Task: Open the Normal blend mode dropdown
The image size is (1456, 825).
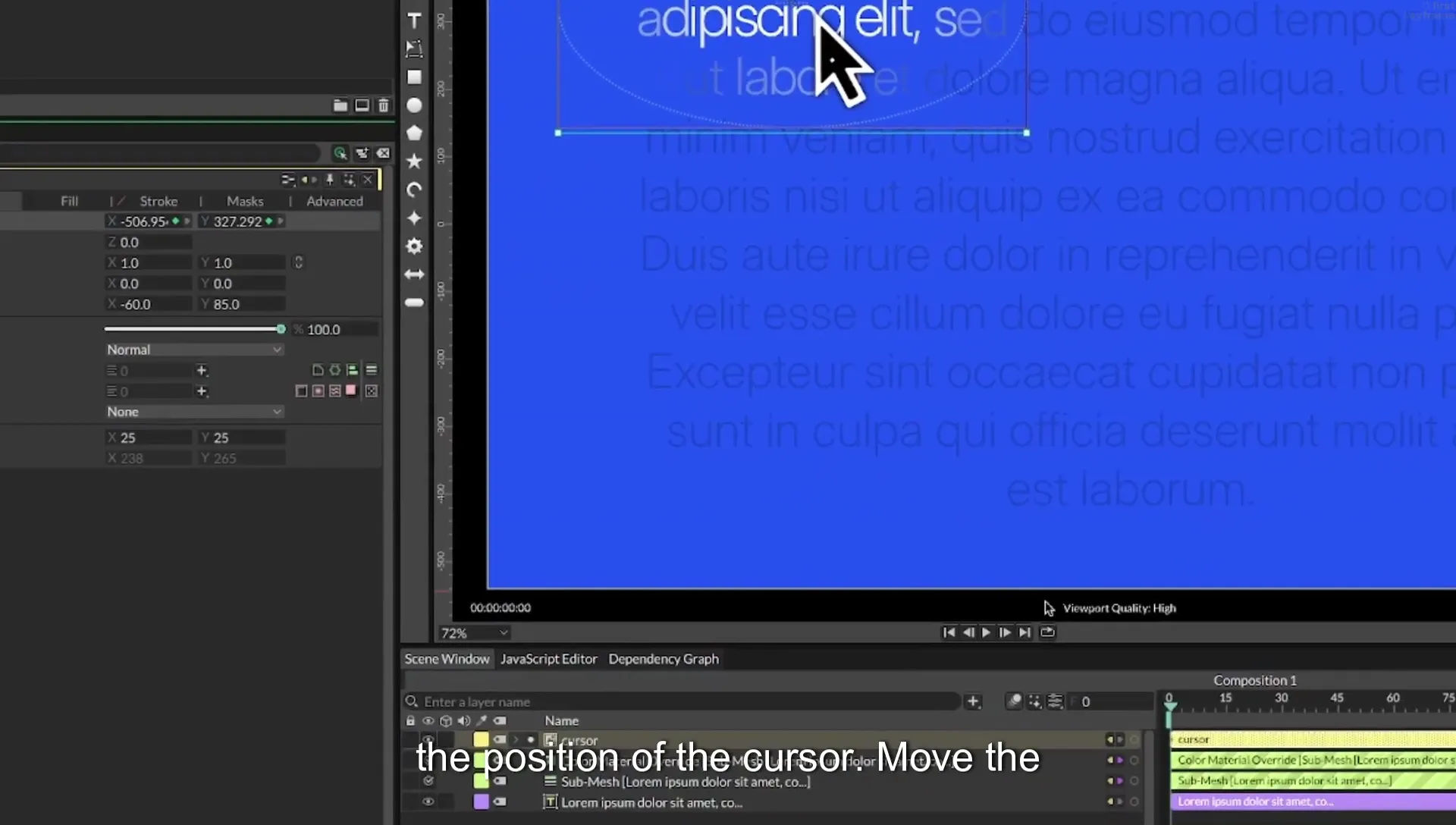Action: 194,350
